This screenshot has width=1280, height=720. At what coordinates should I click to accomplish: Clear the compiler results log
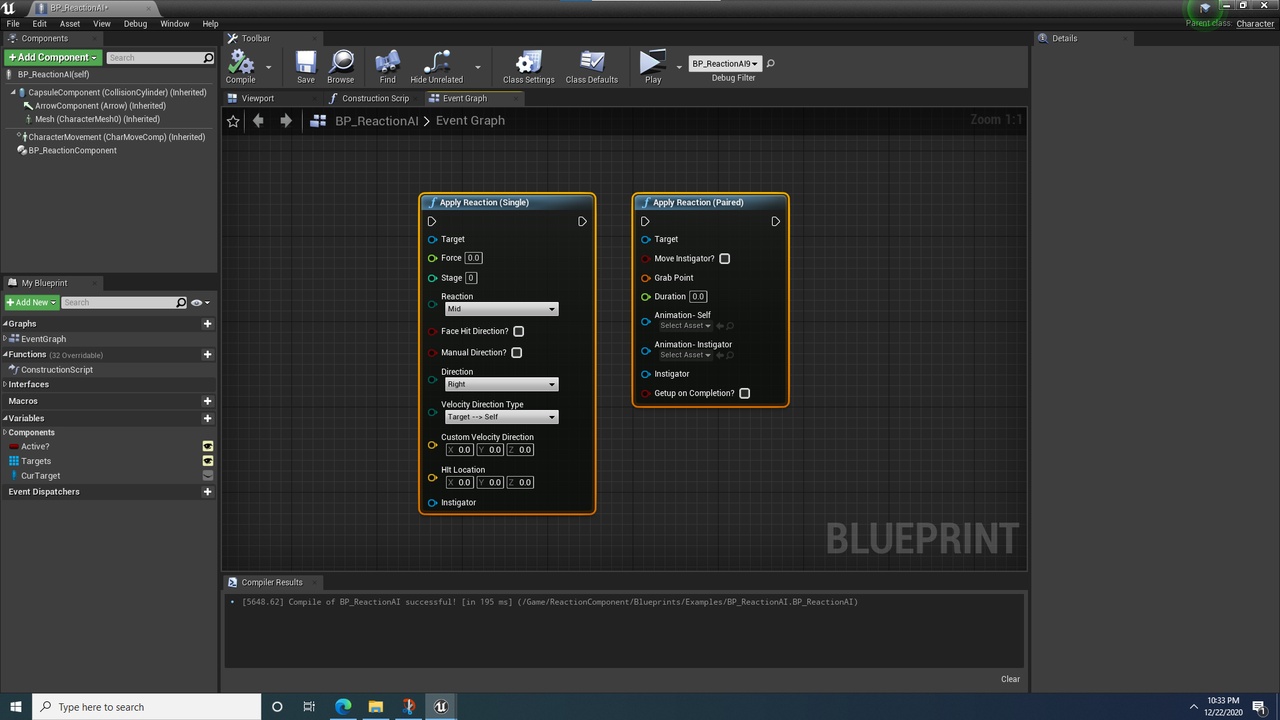coord(1010,679)
